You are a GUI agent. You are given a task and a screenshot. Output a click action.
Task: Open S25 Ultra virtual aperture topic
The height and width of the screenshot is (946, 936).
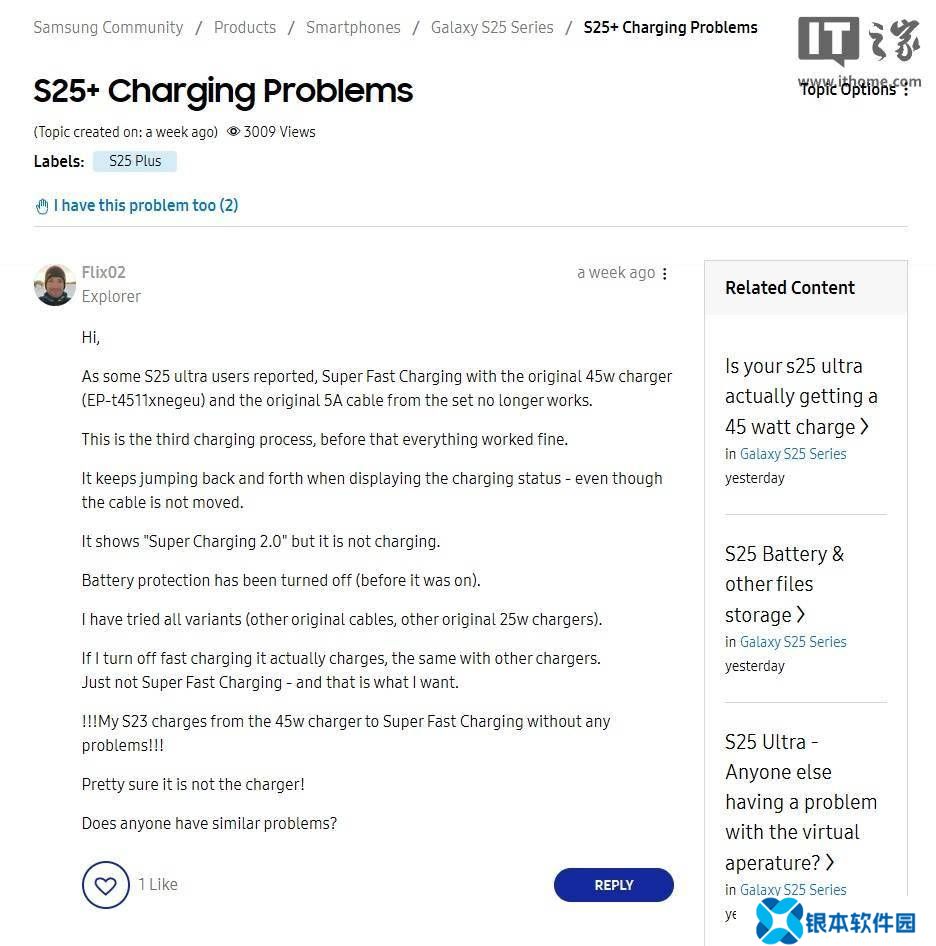click(800, 802)
